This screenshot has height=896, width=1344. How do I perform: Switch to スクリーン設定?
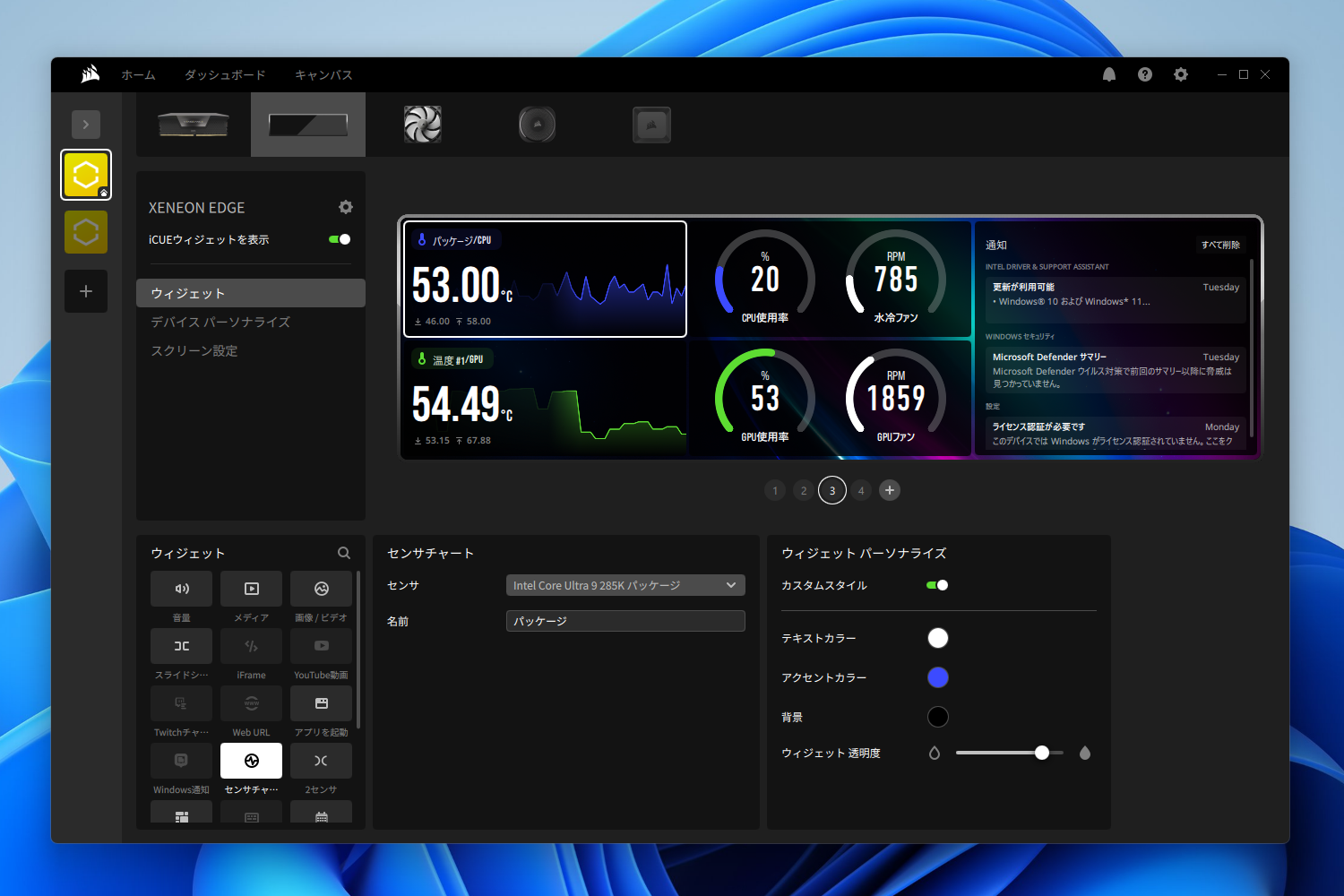pyautogui.click(x=194, y=350)
